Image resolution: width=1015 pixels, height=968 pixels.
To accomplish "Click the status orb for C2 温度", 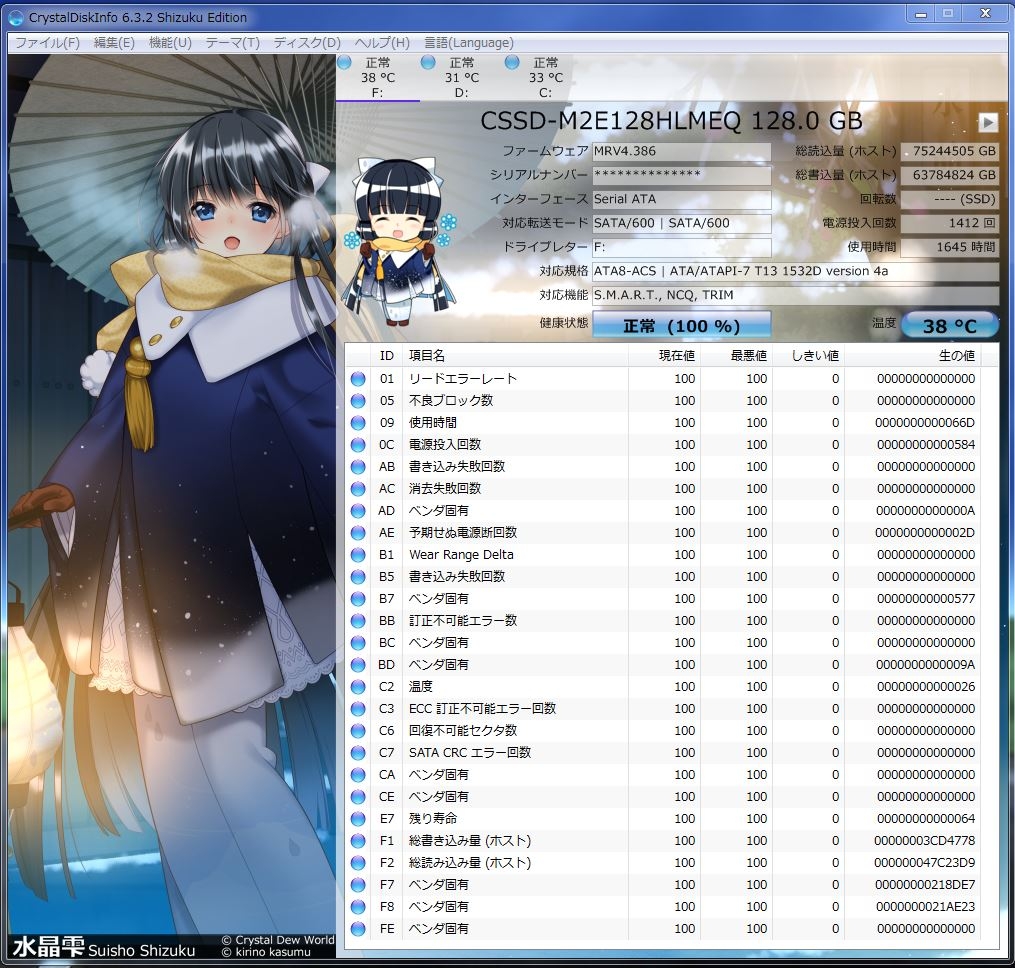I will point(358,687).
